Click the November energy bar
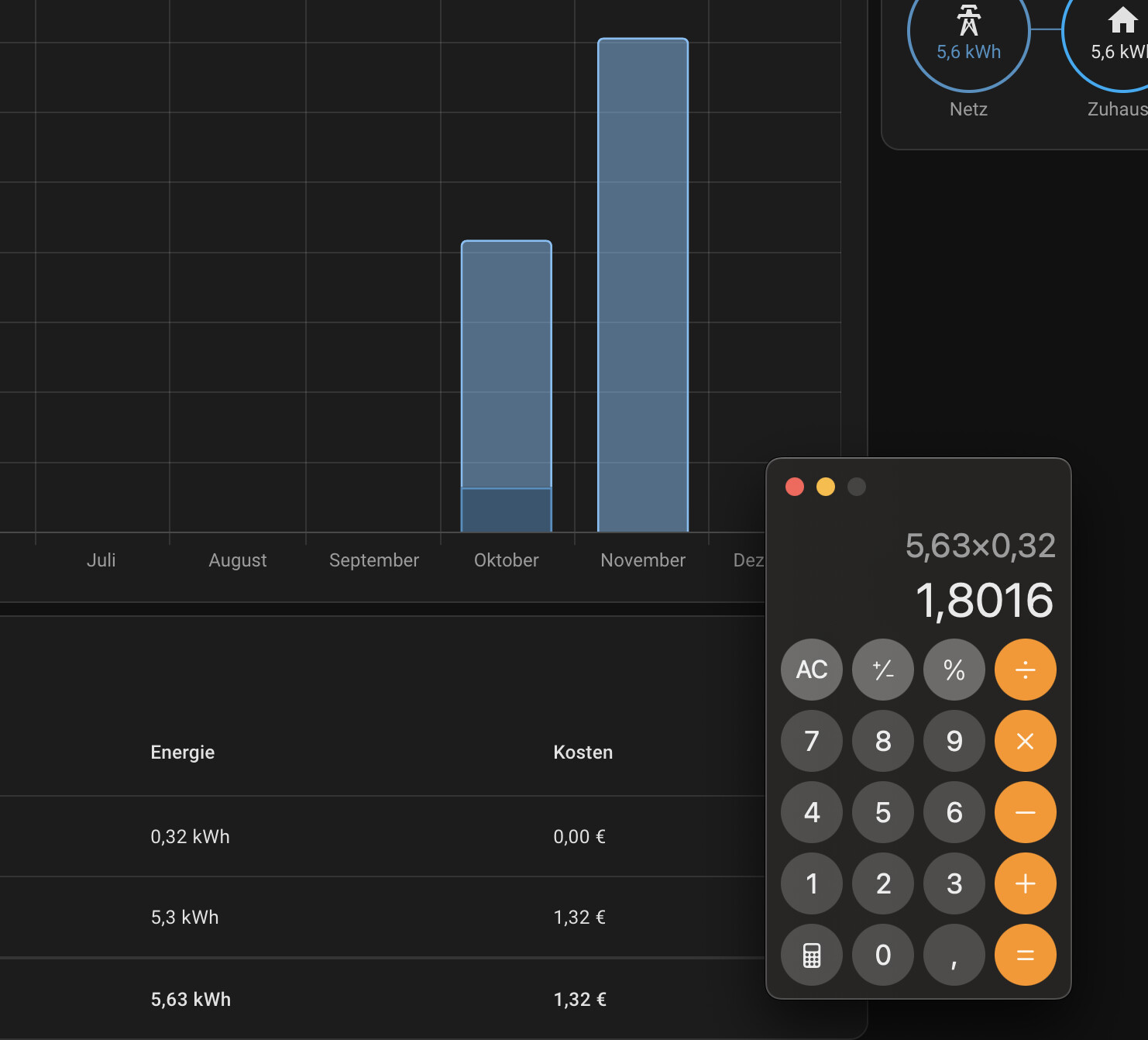Viewport: 1148px width, 1040px height. pyautogui.click(x=642, y=285)
